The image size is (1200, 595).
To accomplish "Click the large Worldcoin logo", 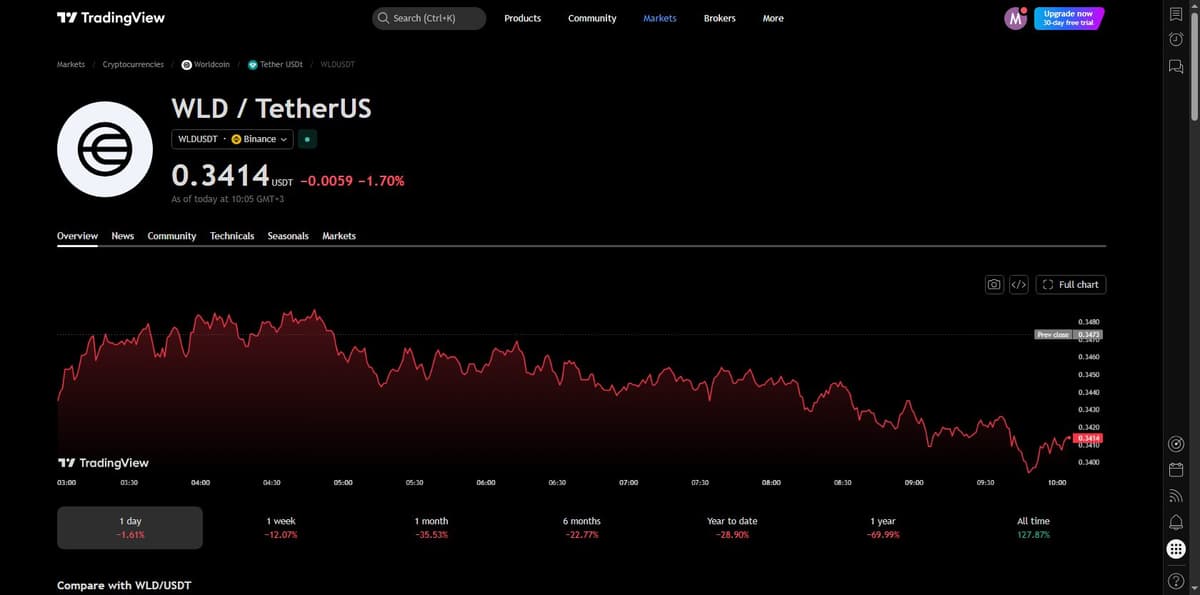I will click(x=105, y=149).
